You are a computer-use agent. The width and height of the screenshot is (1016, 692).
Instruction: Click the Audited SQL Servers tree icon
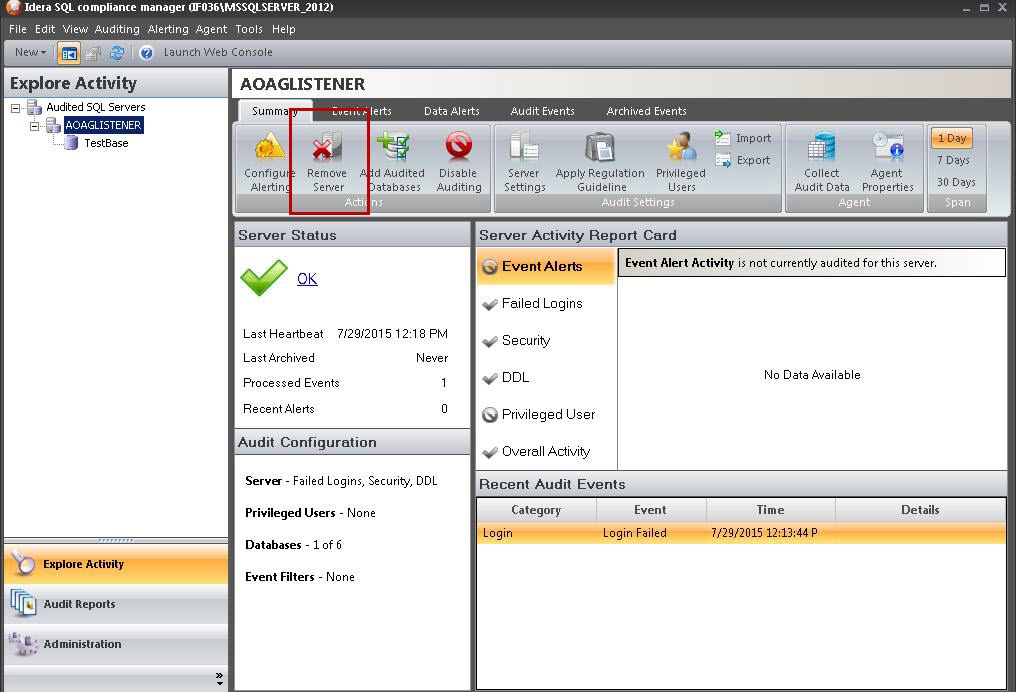[x=34, y=107]
